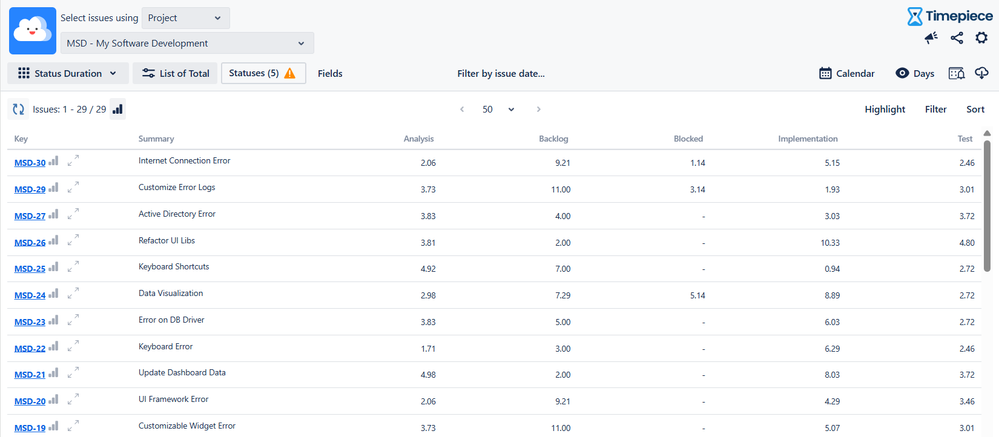Viewport: 999px width, 437px height.
Task: Open the announcements megaphone icon
Action: click(x=931, y=38)
